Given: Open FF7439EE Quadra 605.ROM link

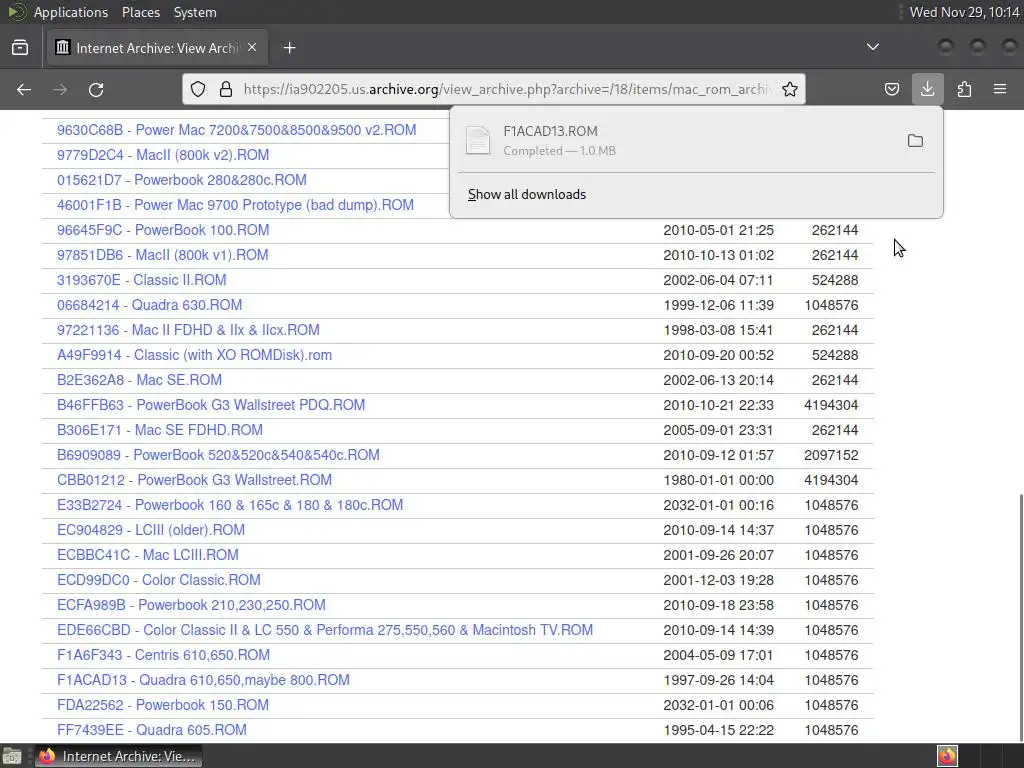Looking at the screenshot, I should tap(152, 730).
